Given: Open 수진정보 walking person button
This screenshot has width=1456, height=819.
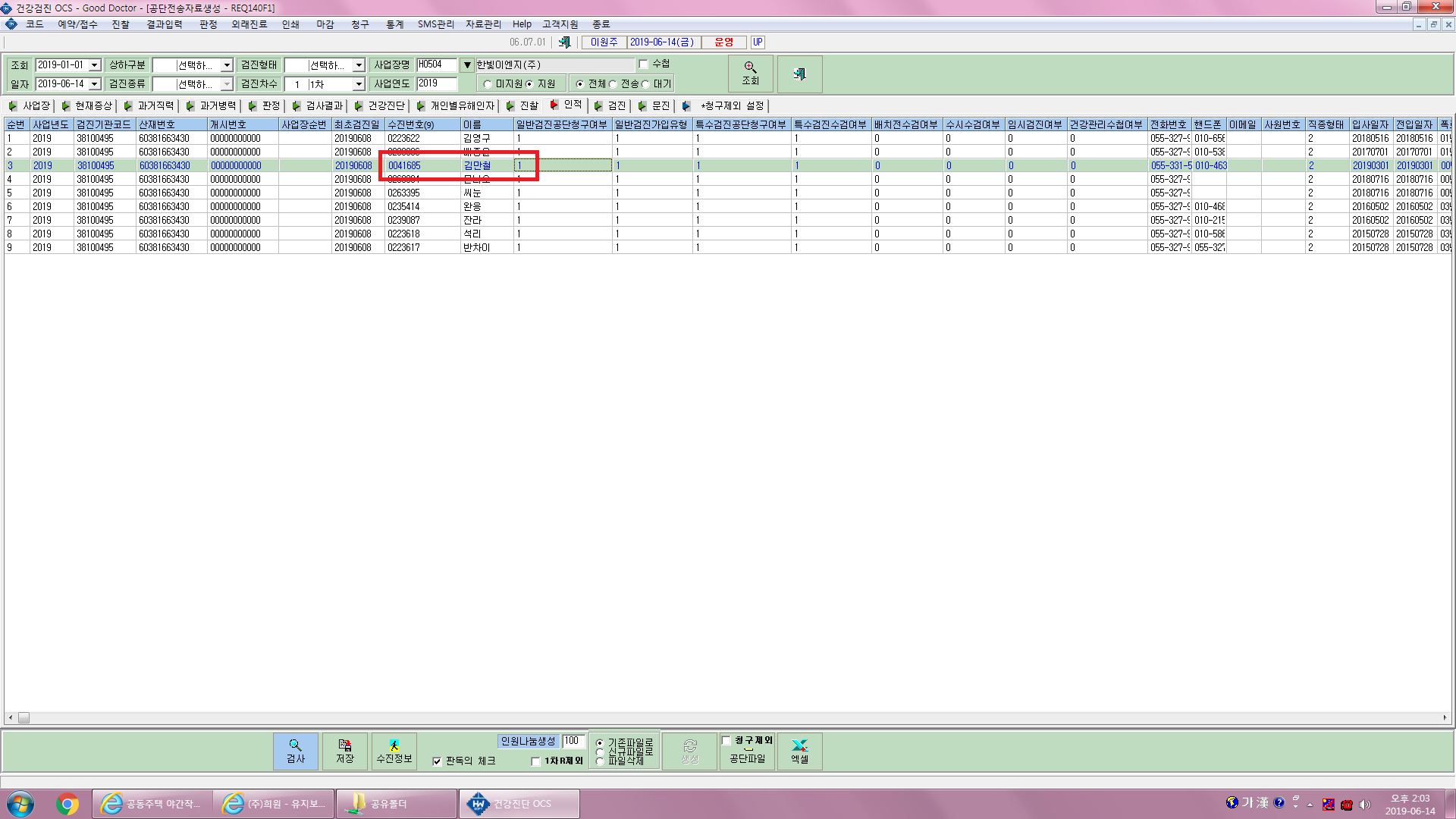Looking at the screenshot, I should pos(394,751).
